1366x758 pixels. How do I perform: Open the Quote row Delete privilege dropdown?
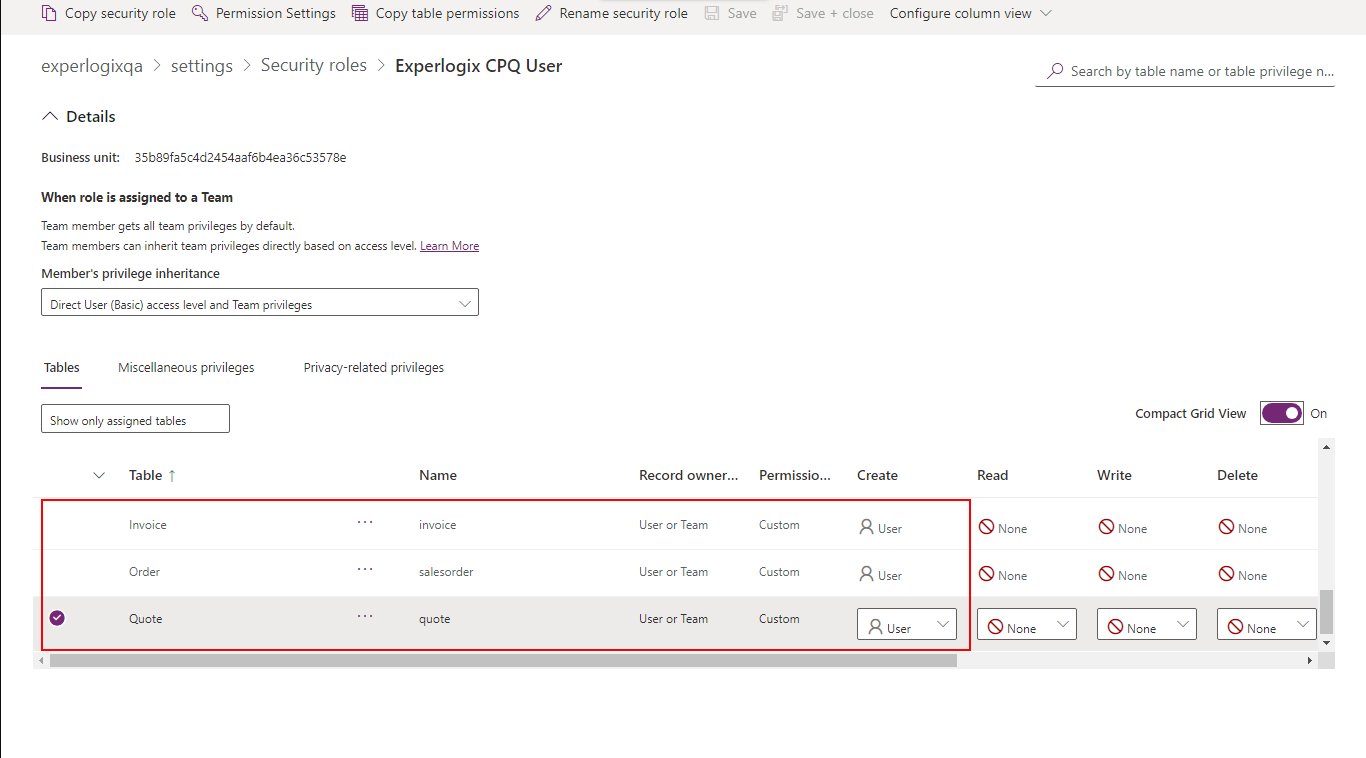tap(1267, 625)
